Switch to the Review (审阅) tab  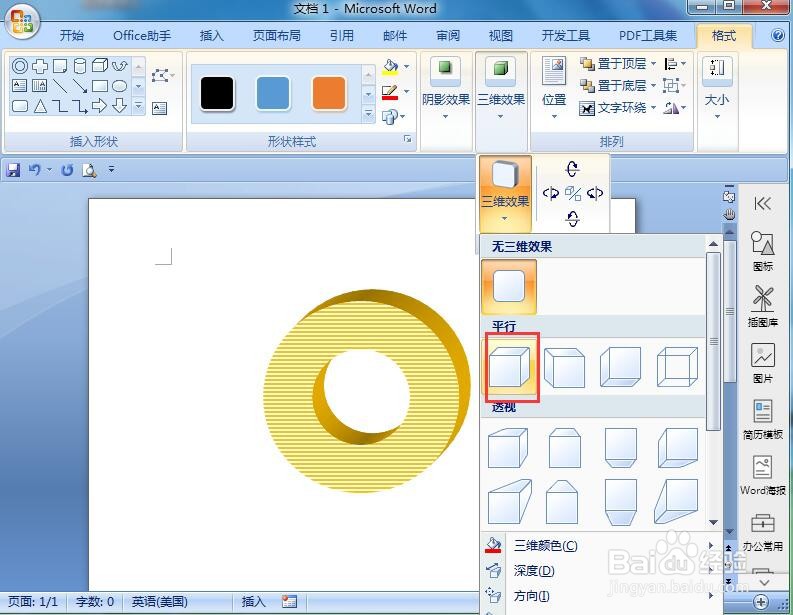(448, 35)
